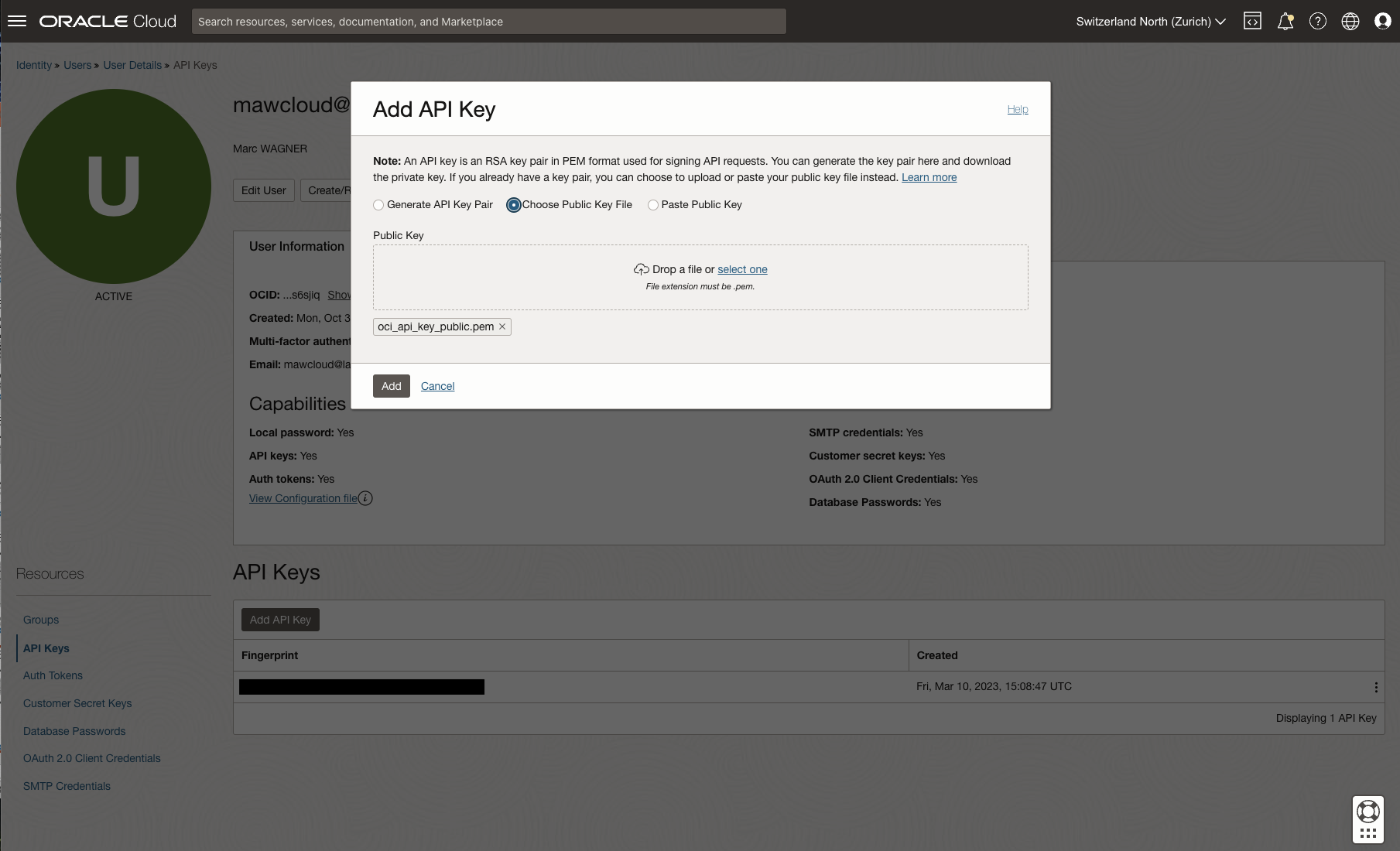Click the help question mark icon
This screenshot has height=851, width=1400.
[1317, 21]
